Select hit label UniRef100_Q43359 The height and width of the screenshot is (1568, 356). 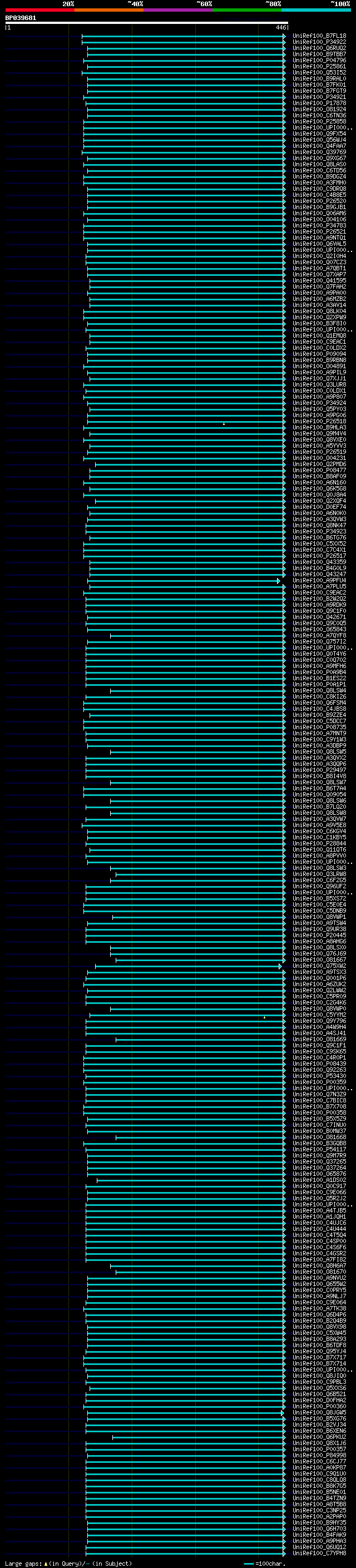[319, 562]
